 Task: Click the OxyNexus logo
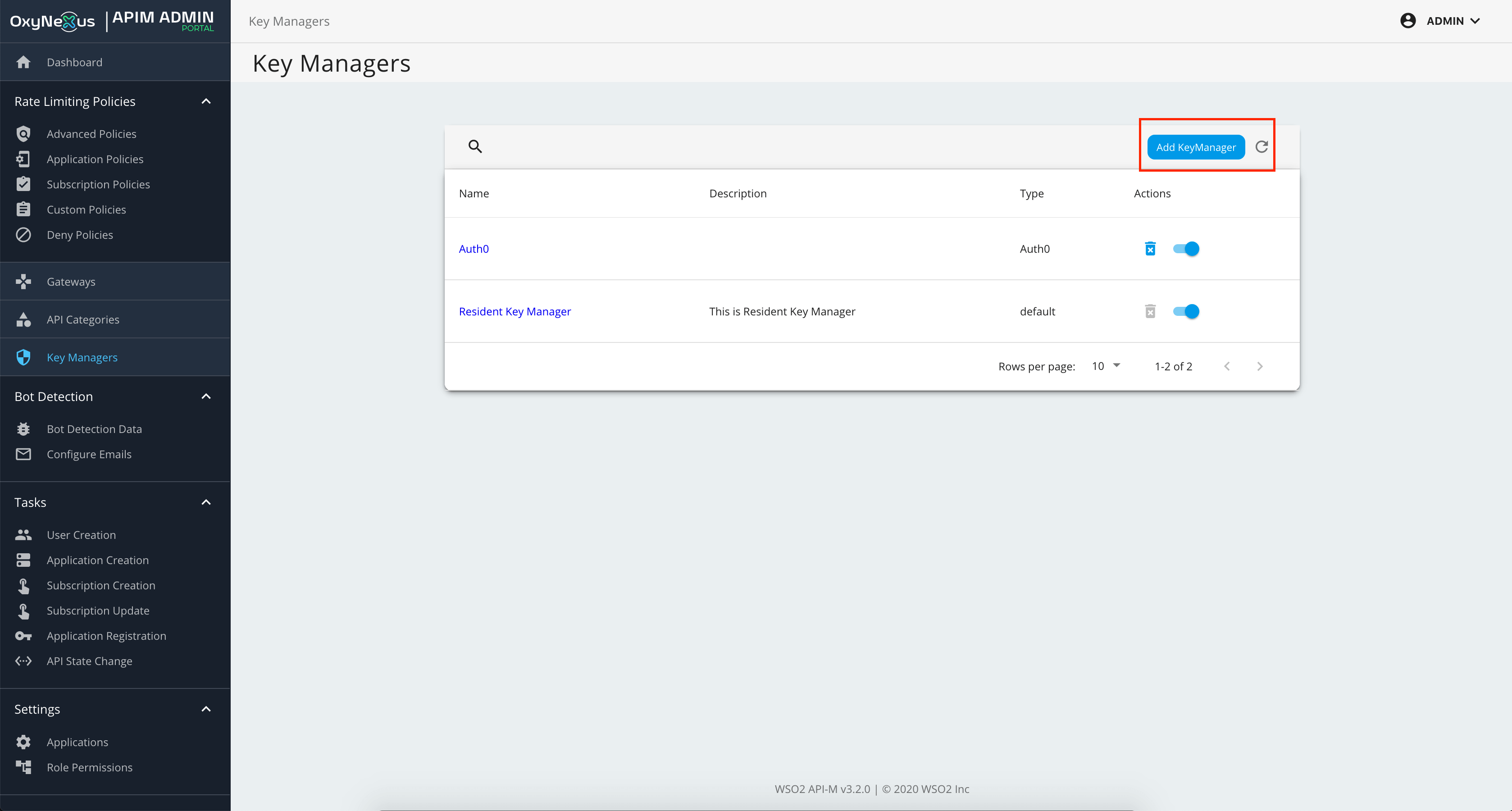point(52,22)
